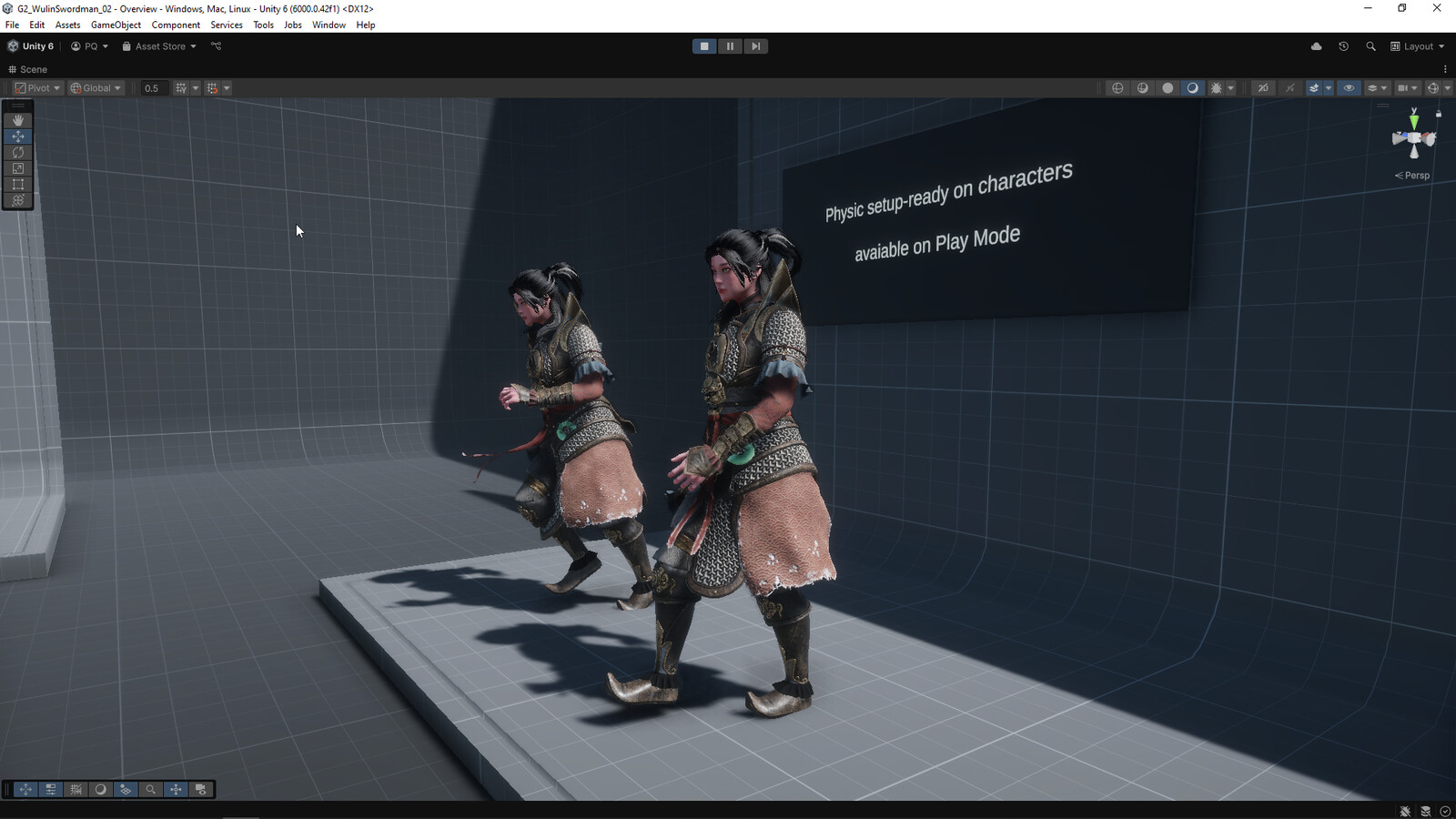Image resolution: width=1456 pixels, height=819 pixels.
Task: Expand debug draw mode dropdown arrow
Action: pos(1230,88)
